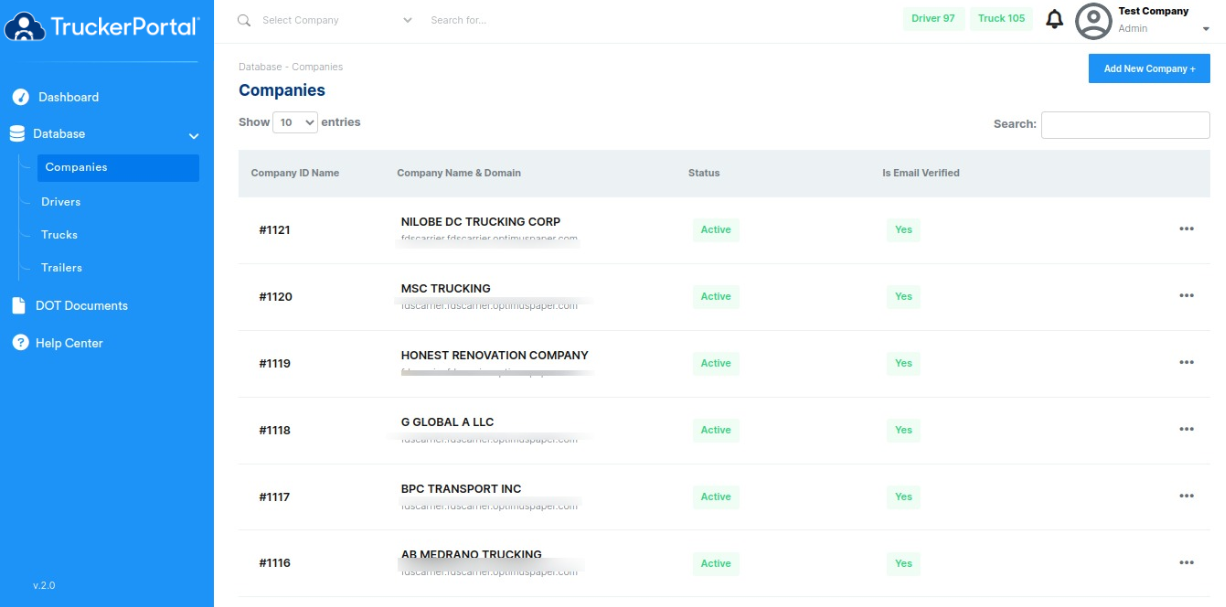
Task: Click the Database stack icon
Action: coord(17,134)
